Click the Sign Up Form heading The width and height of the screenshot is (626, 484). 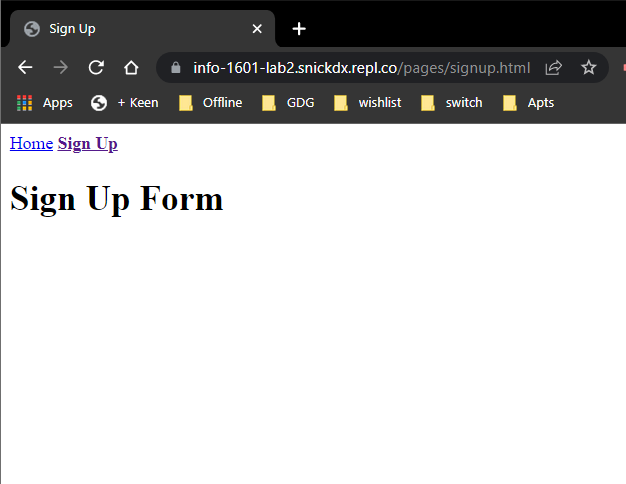[117, 199]
